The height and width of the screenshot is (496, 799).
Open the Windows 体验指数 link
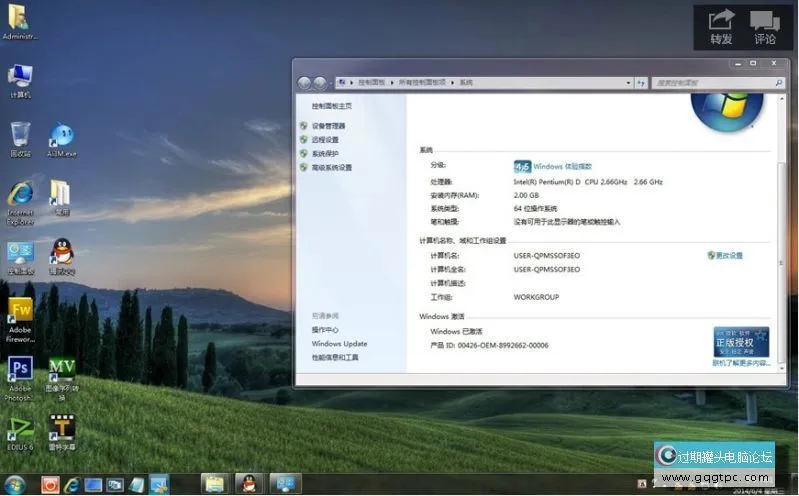click(x=563, y=166)
